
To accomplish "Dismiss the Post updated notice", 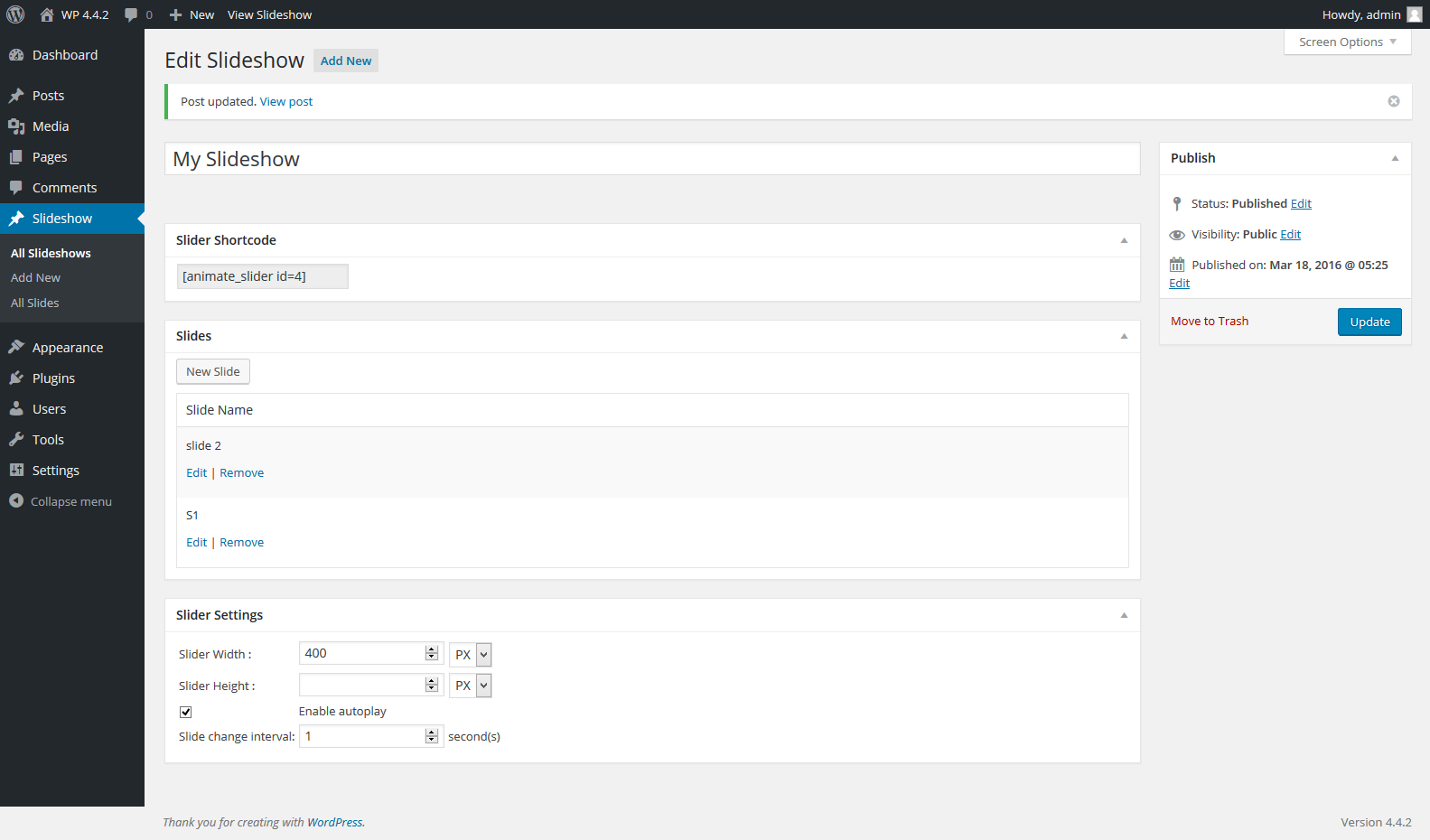I will pyautogui.click(x=1394, y=101).
